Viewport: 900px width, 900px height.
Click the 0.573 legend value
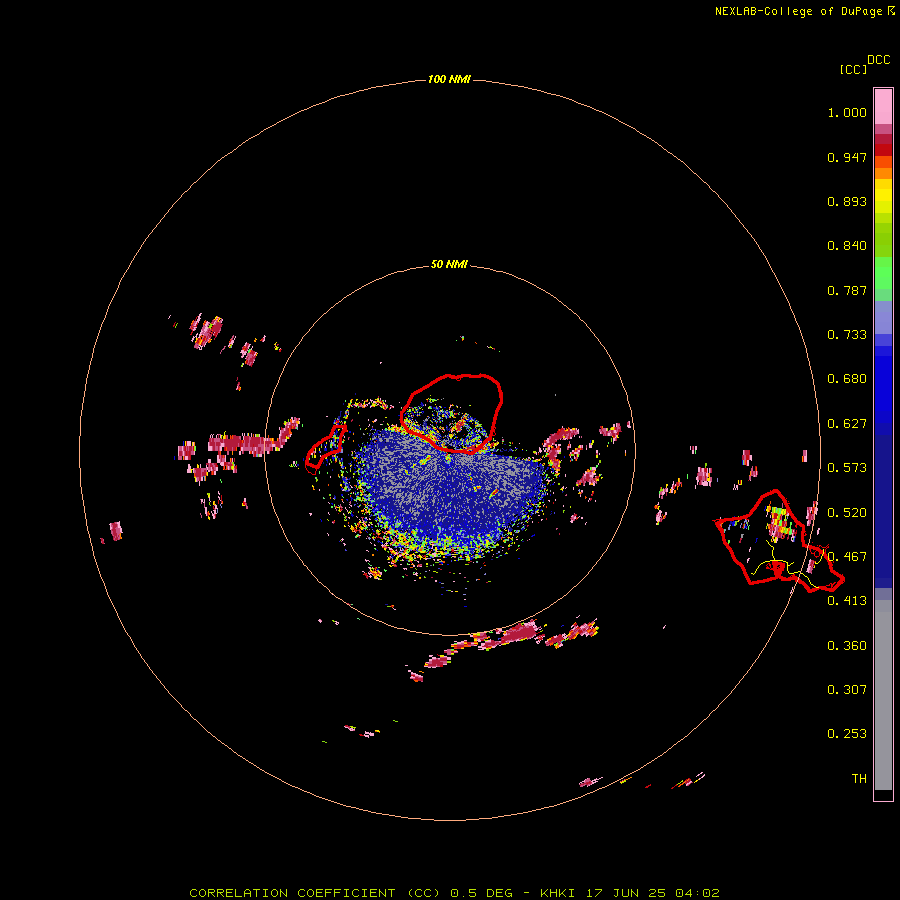[x=847, y=468]
